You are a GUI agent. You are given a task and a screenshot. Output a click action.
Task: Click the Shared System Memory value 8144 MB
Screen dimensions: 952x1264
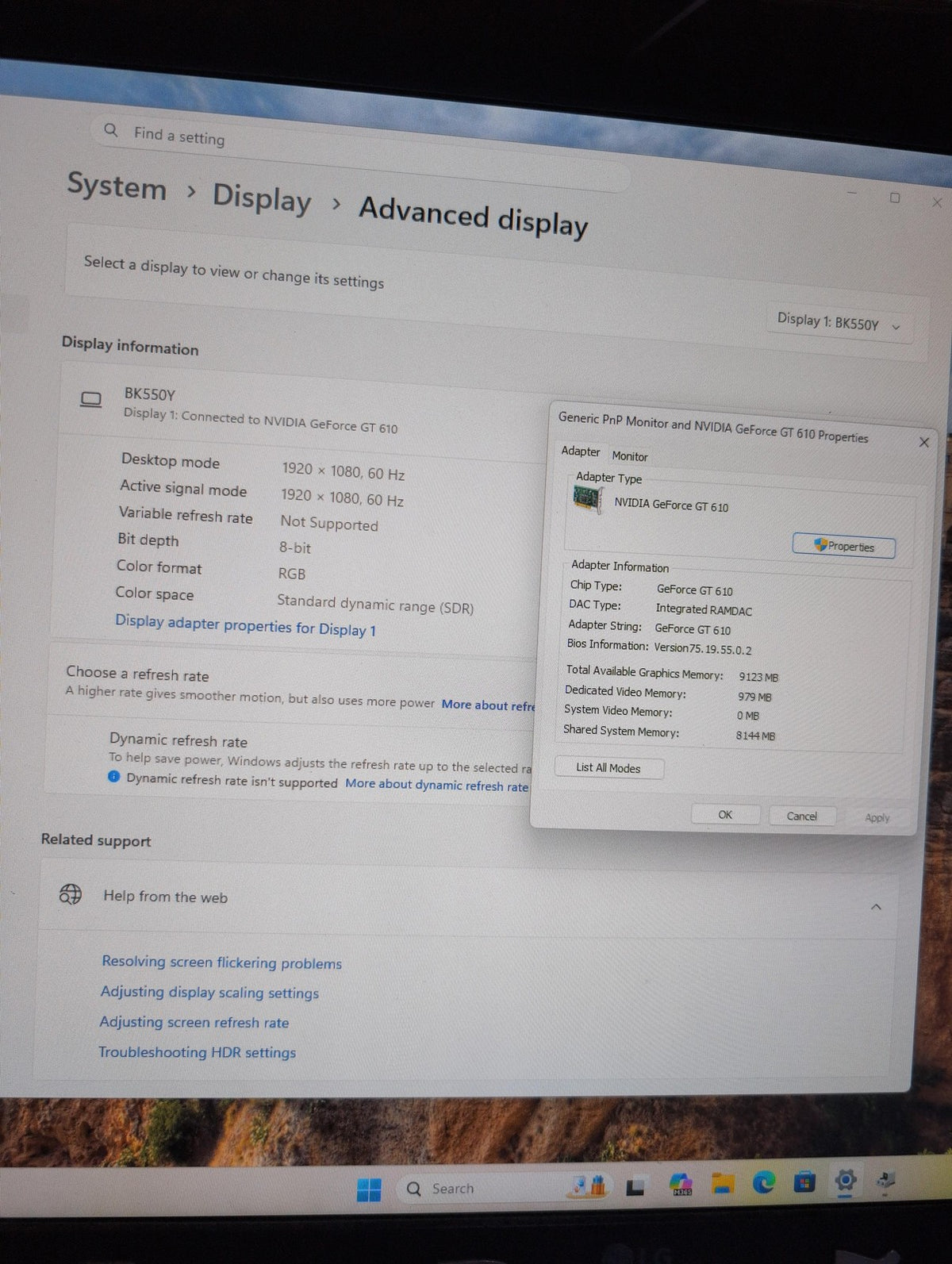(x=755, y=736)
